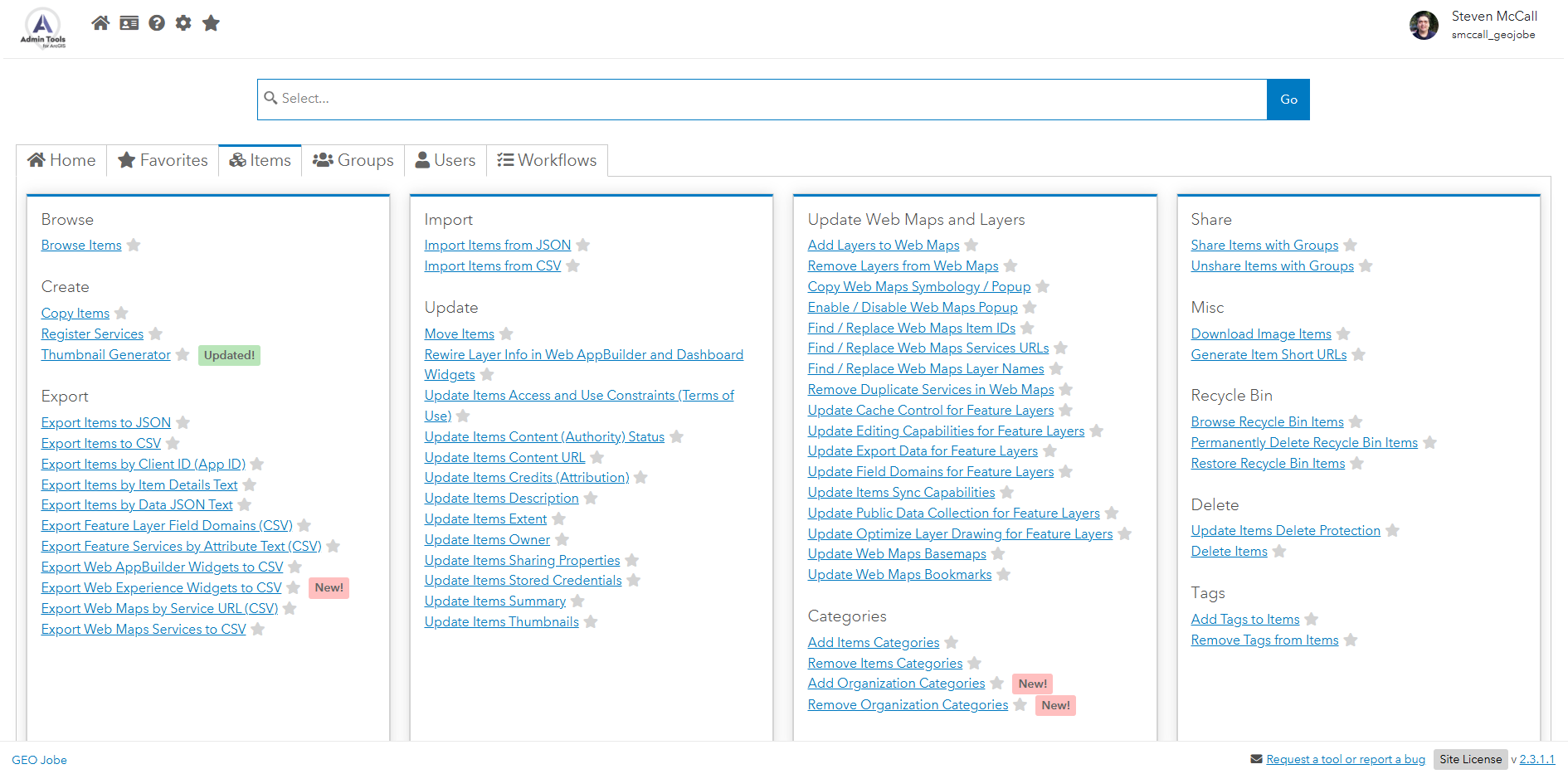Switch to the Workflows tab
The width and height of the screenshot is (1568, 774).
[547, 160]
